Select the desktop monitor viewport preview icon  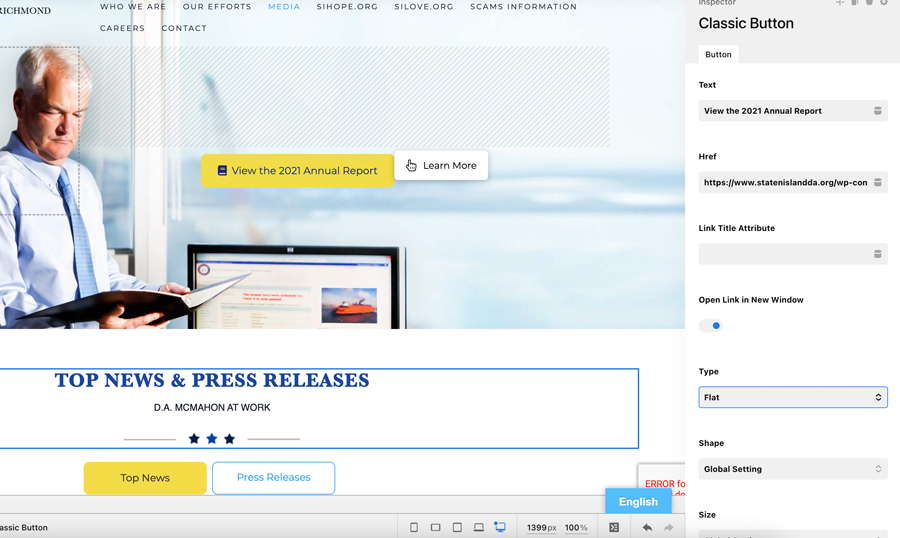point(500,527)
